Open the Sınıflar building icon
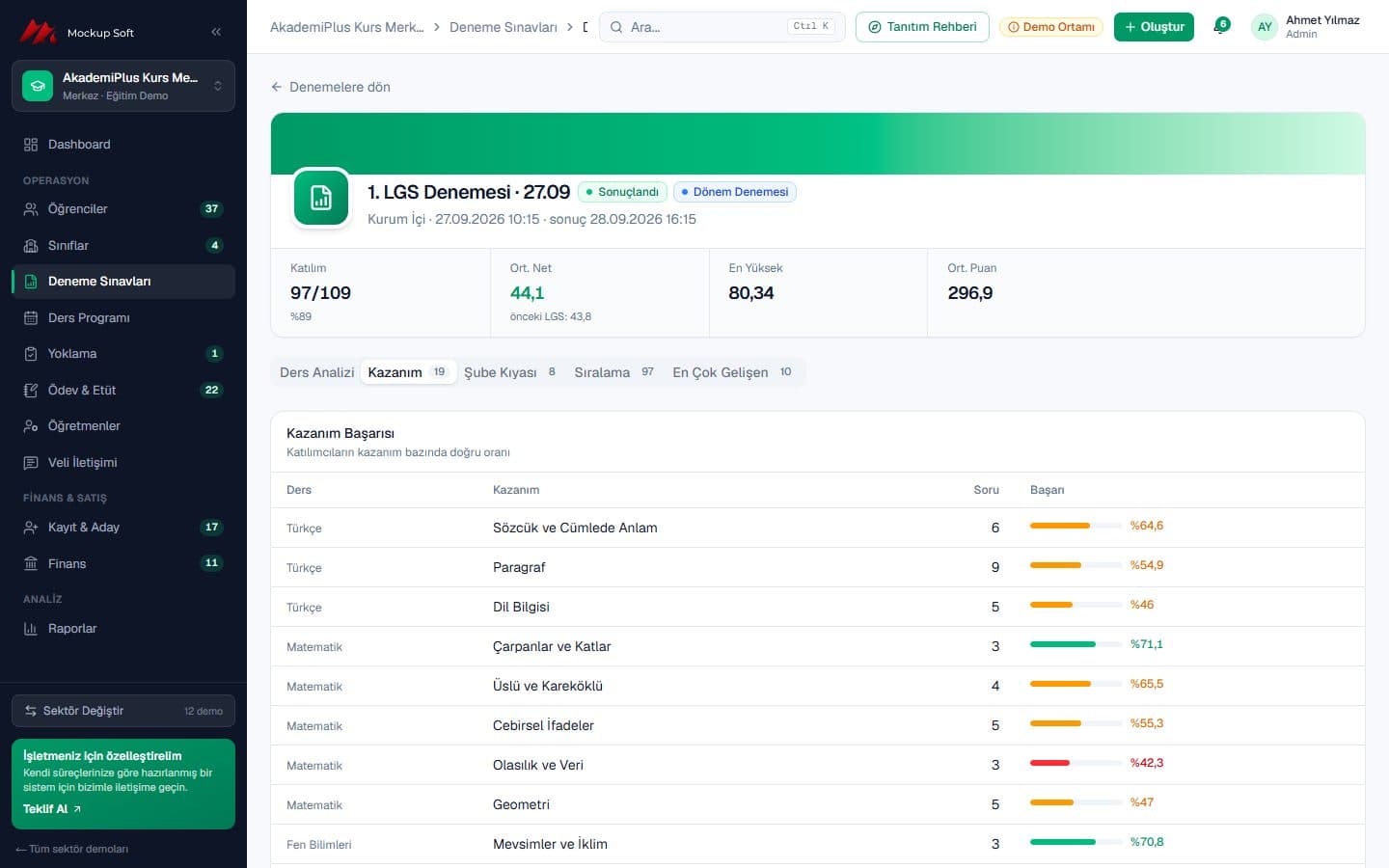1389x868 pixels. coord(31,246)
